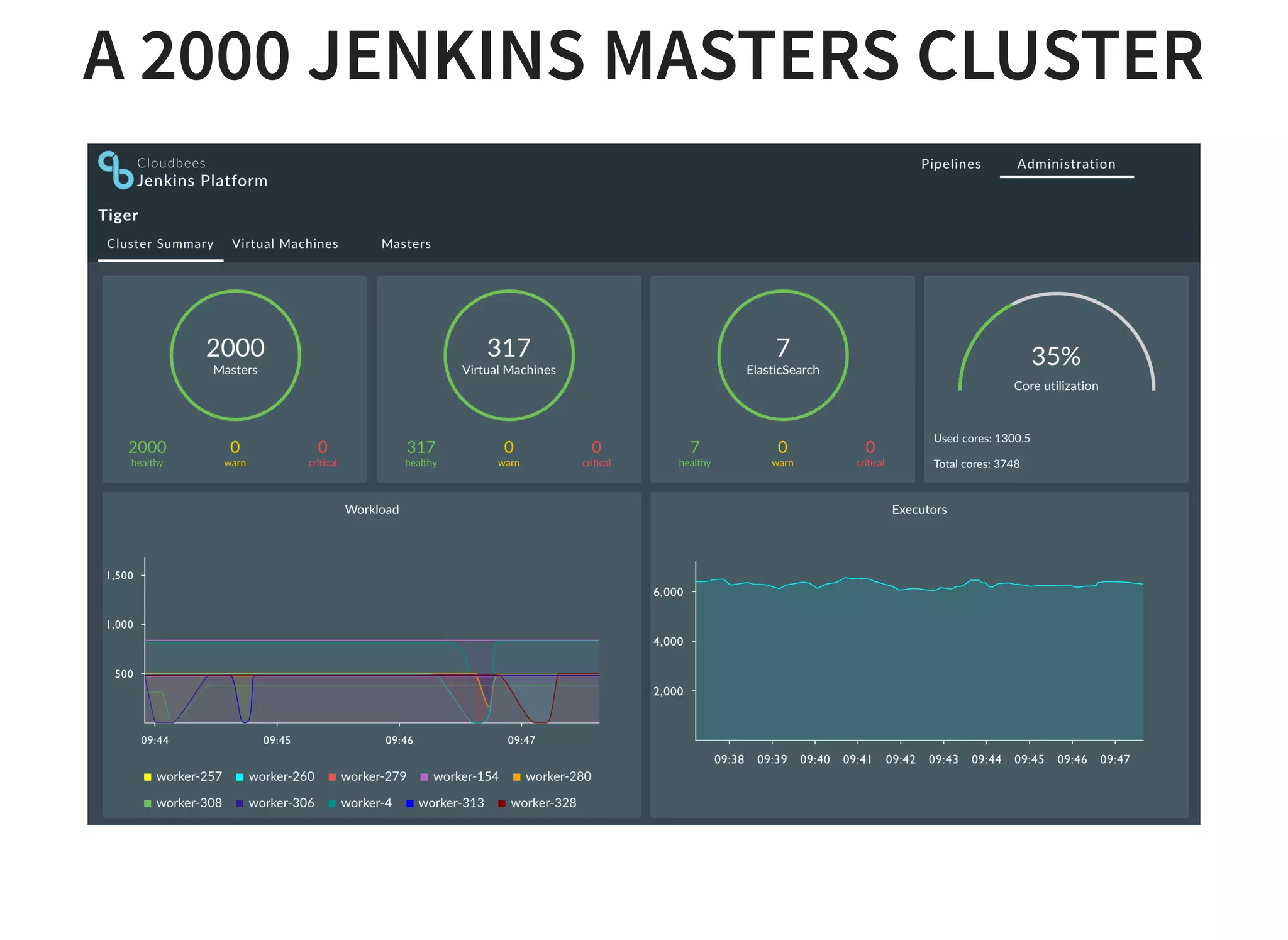Toggle worker-328 dark red legend swatch
The image size is (1288, 940).
pos(502,803)
